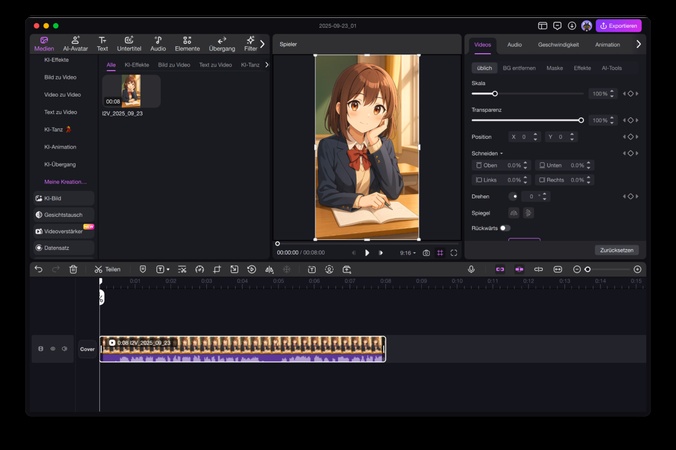
Task: Toggle the Skala keyframe diamond
Action: (x=630, y=93)
